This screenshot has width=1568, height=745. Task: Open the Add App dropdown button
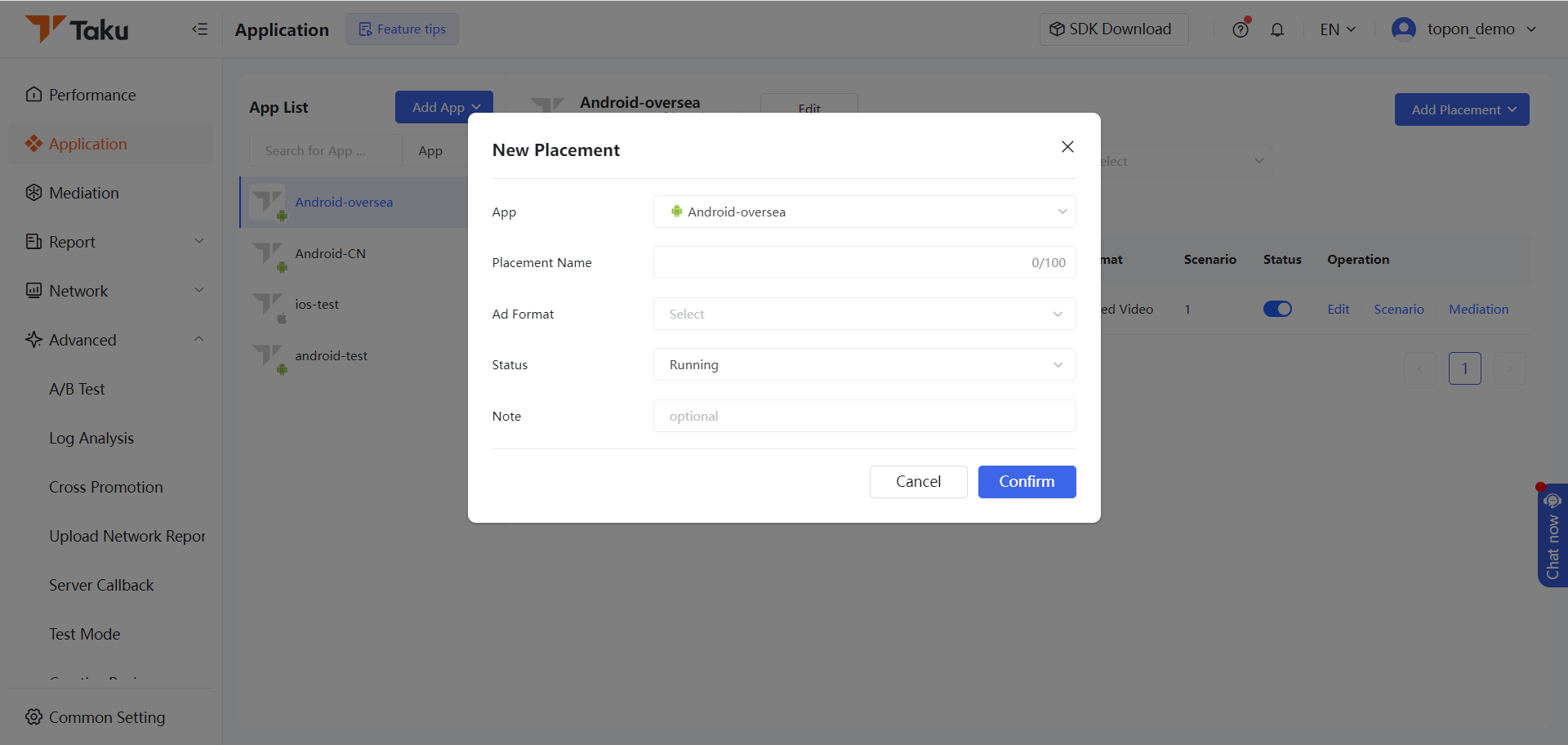(444, 107)
